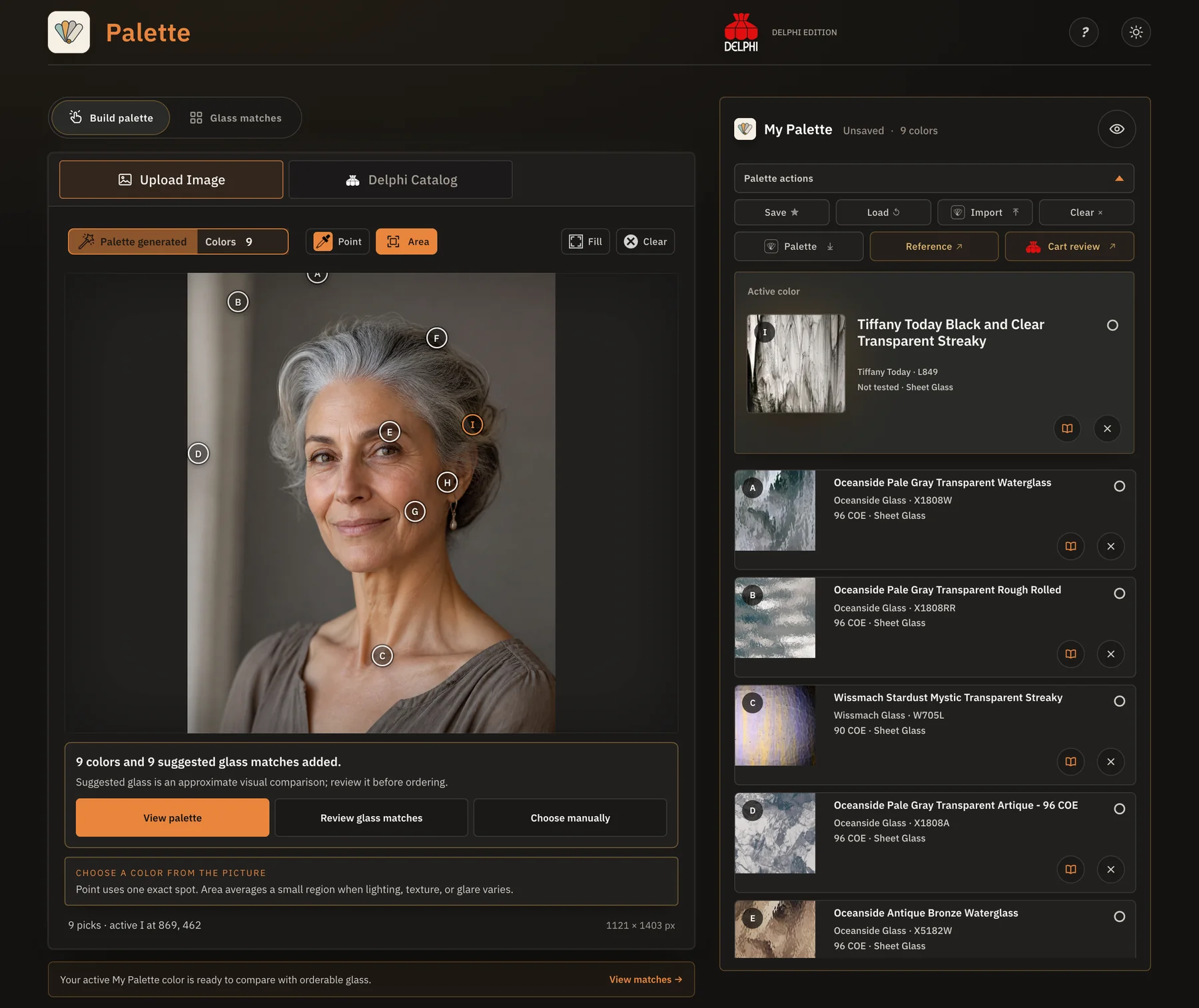Screen dimensions: 1199x1008
Task: Open the Load palette option
Action: 883,213
